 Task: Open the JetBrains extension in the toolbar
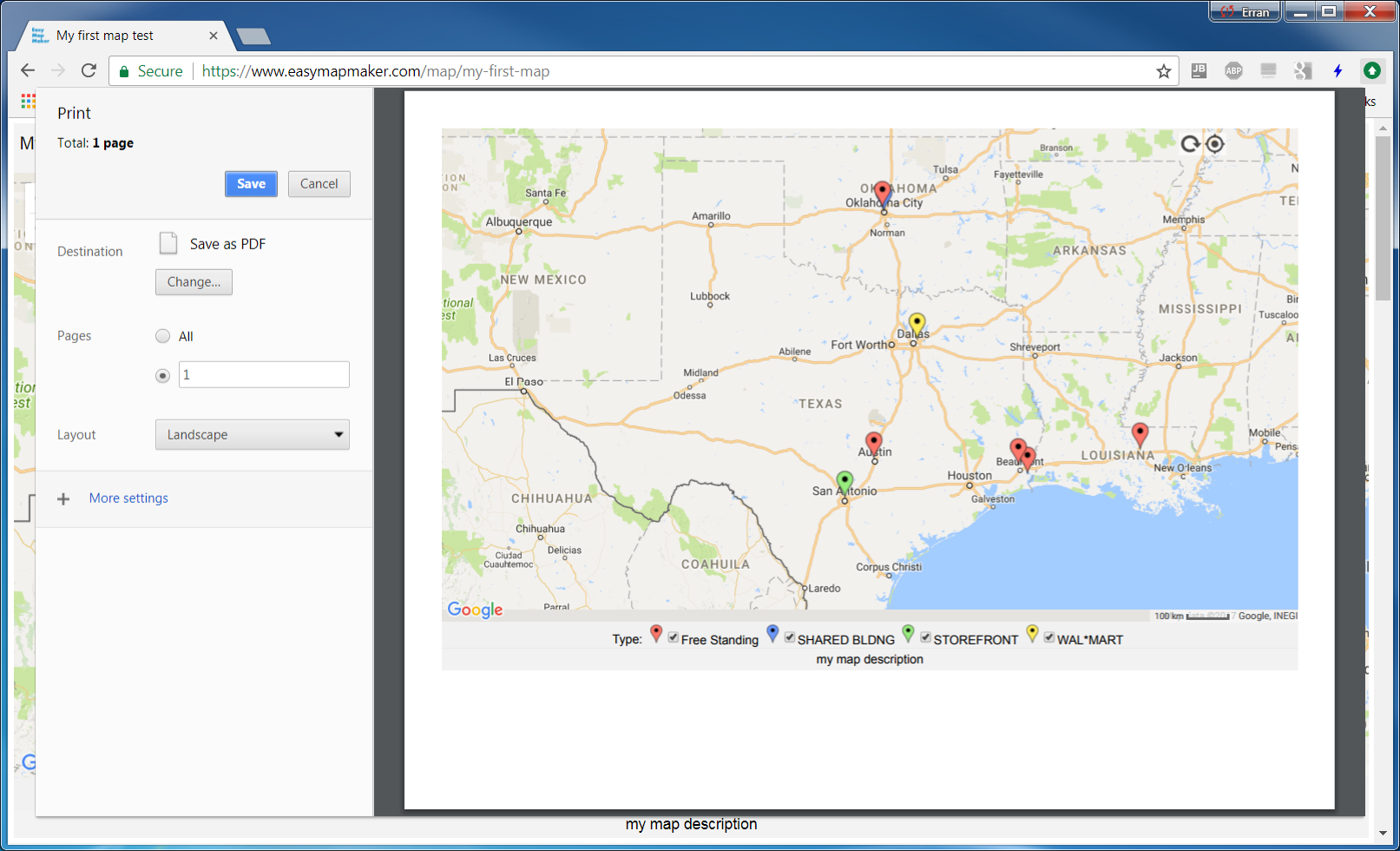(x=1199, y=70)
